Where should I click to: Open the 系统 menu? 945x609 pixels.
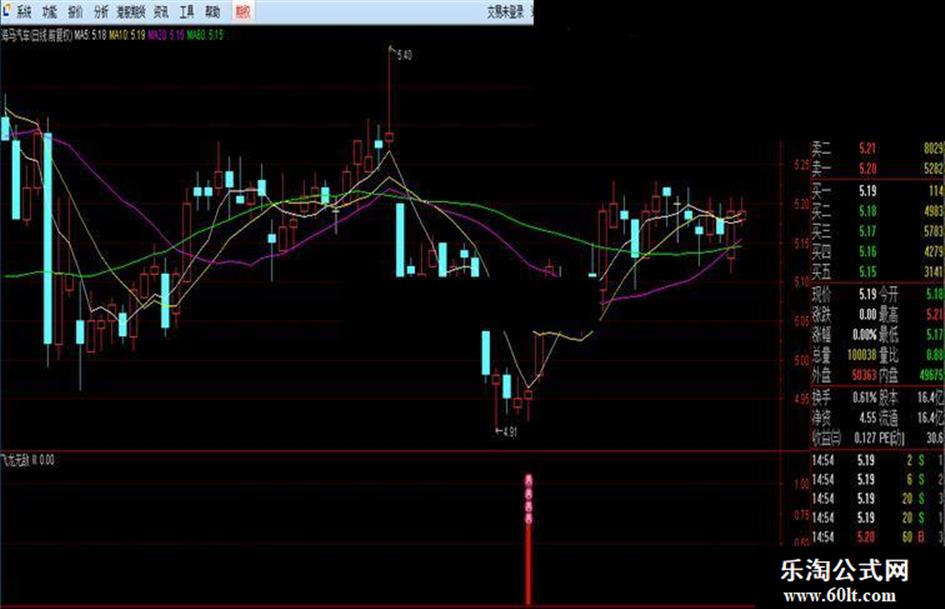(x=23, y=11)
